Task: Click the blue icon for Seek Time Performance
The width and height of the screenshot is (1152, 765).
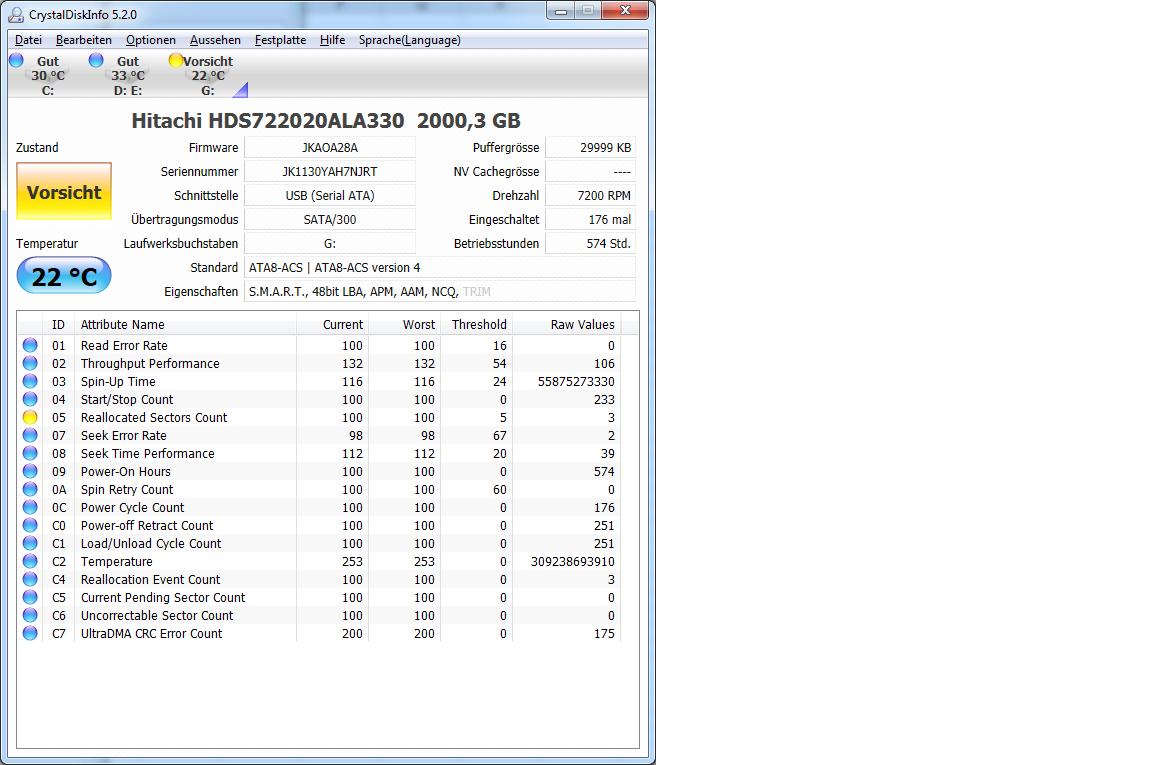Action: coord(30,453)
